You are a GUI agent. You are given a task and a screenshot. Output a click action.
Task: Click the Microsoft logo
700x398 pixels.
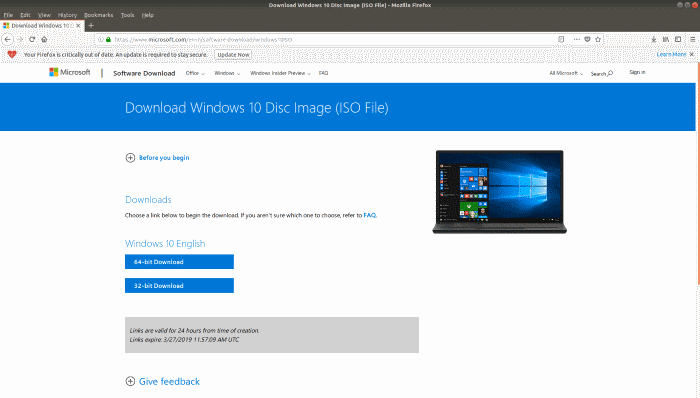pyautogui.click(x=70, y=72)
